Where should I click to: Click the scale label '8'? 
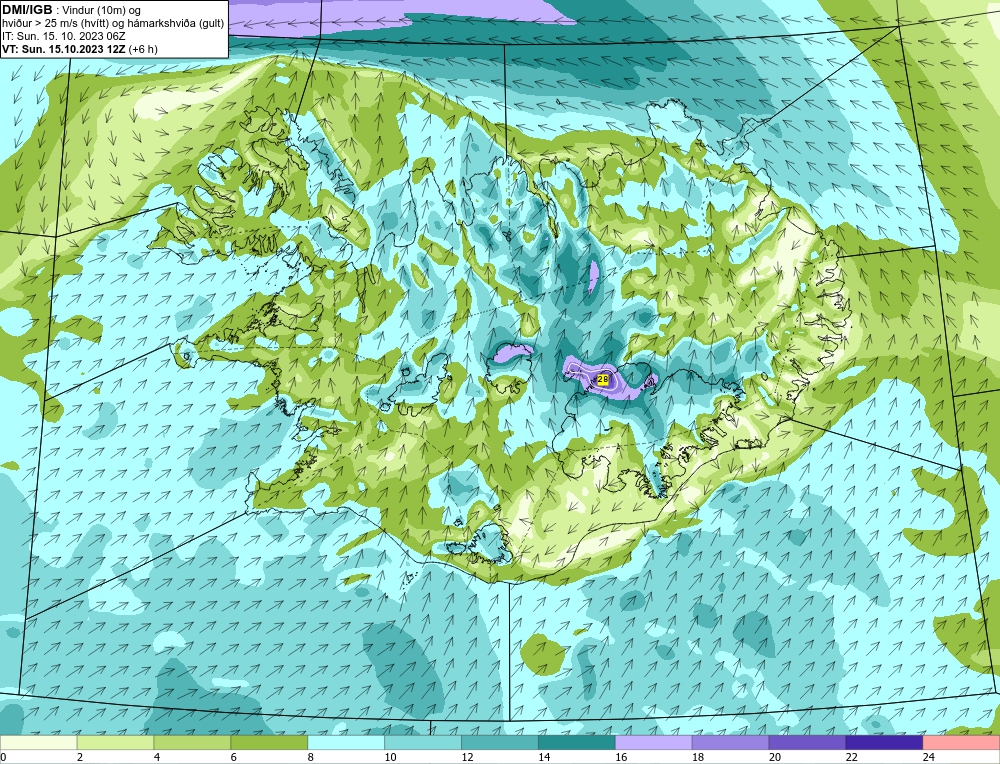(x=311, y=757)
